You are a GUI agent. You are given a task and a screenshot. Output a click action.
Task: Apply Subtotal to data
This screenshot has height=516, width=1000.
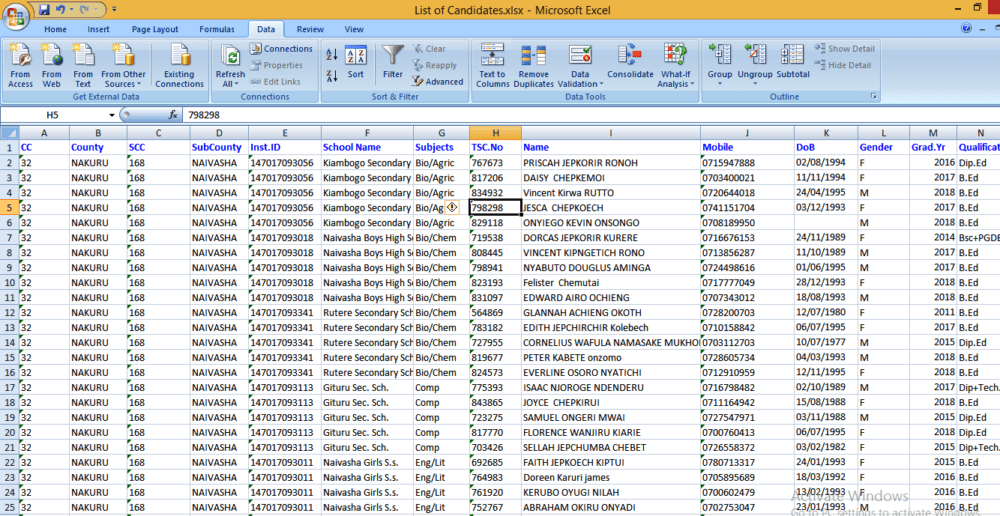pyautogui.click(x=793, y=62)
